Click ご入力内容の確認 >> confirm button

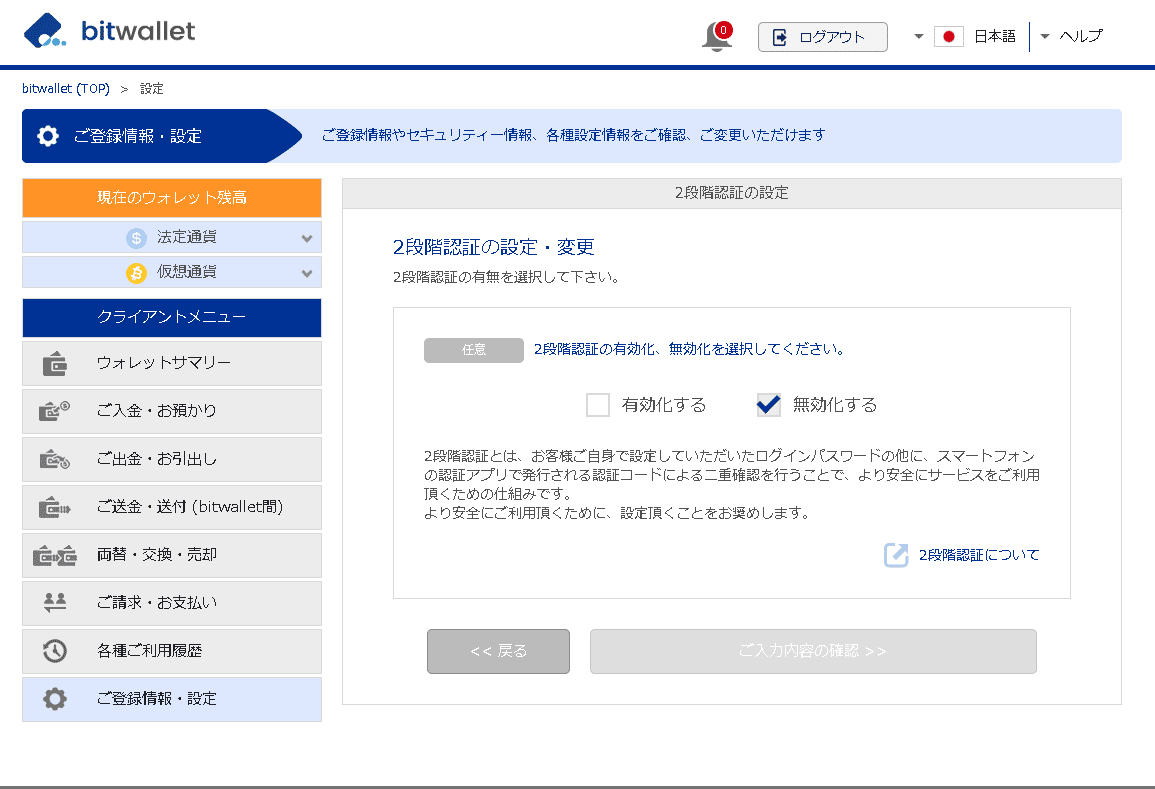pyautogui.click(x=813, y=651)
